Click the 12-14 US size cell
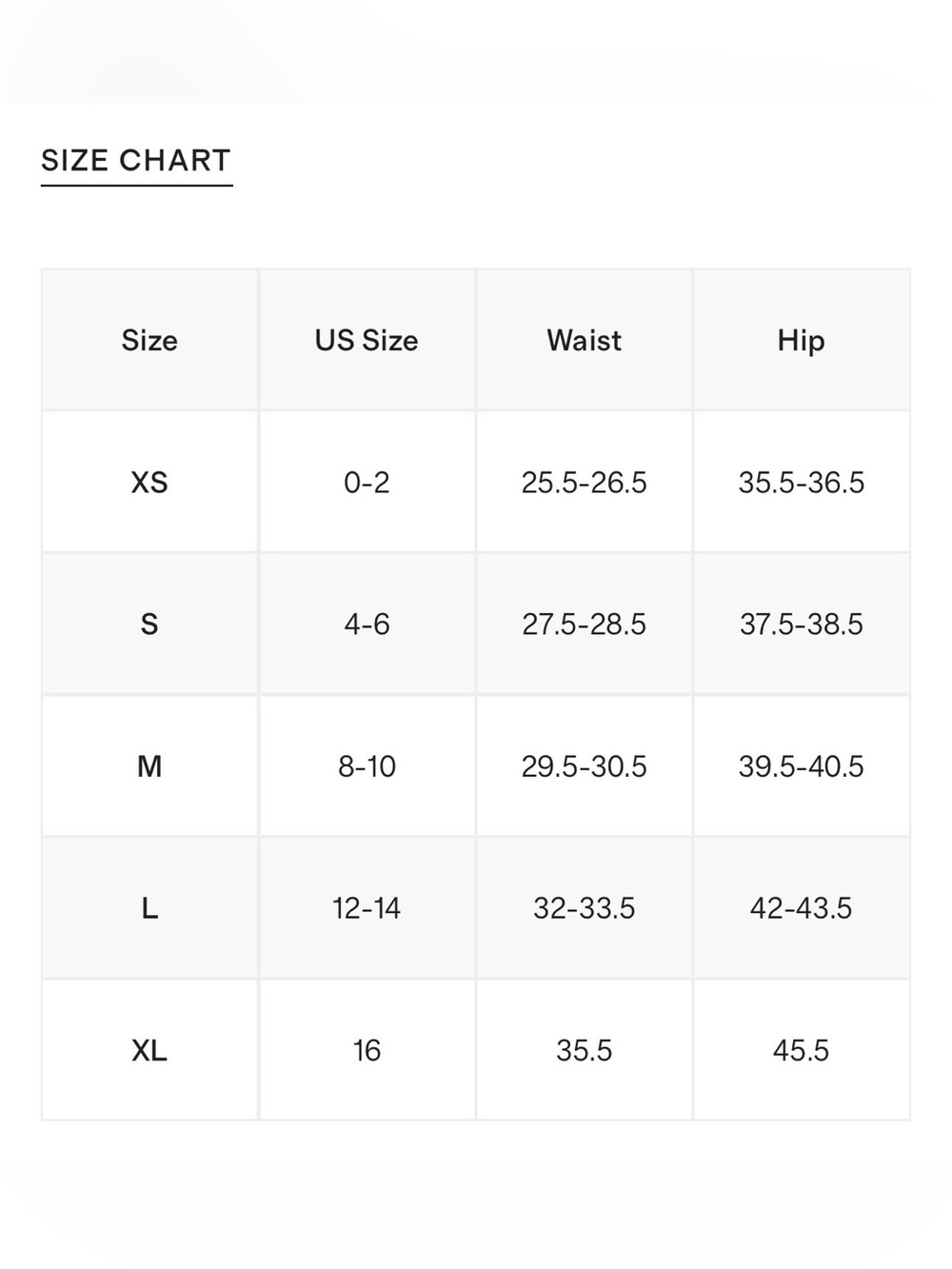This screenshot has height=1269, width=952. click(367, 908)
